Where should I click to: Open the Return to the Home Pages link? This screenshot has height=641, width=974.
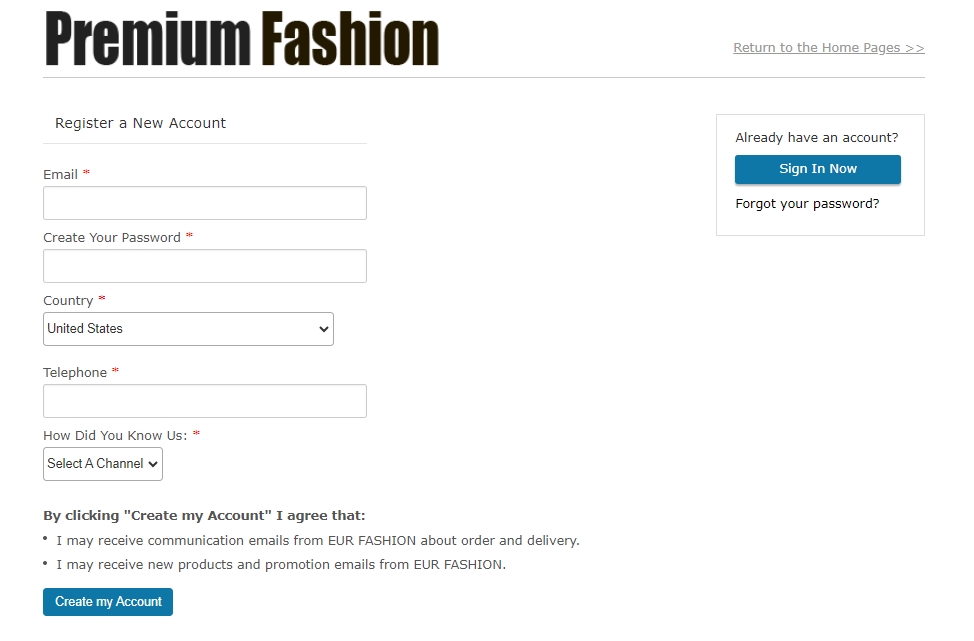click(x=829, y=48)
